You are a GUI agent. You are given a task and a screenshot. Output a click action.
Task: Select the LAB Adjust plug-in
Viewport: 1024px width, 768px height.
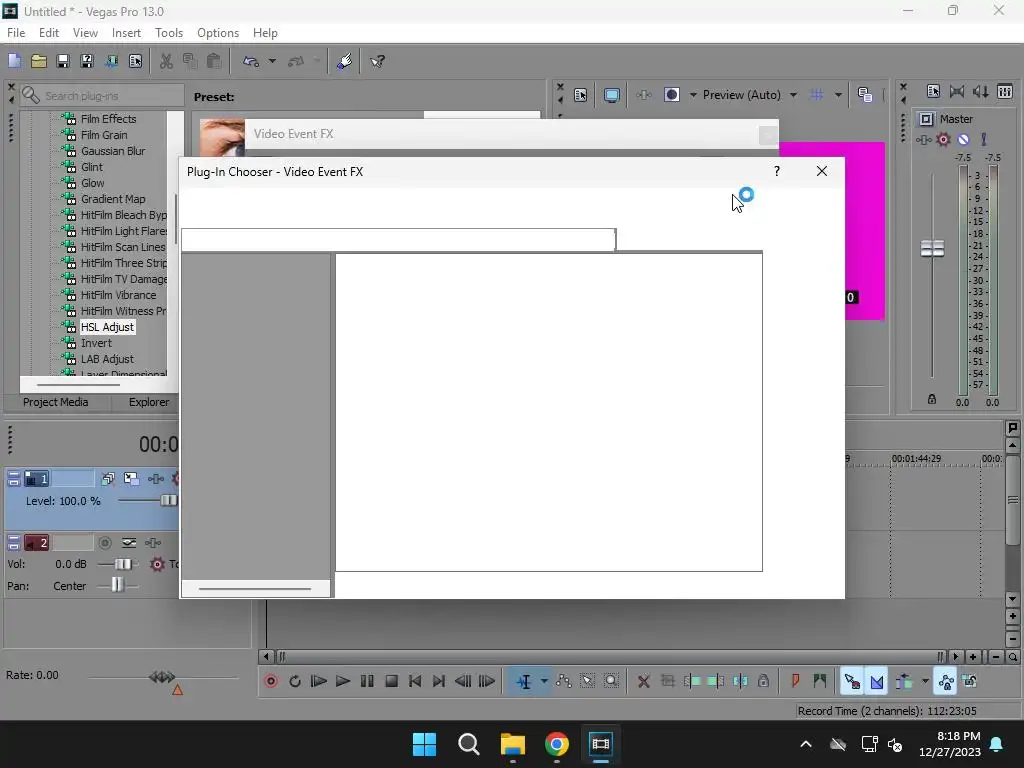(x=107, y=359)
